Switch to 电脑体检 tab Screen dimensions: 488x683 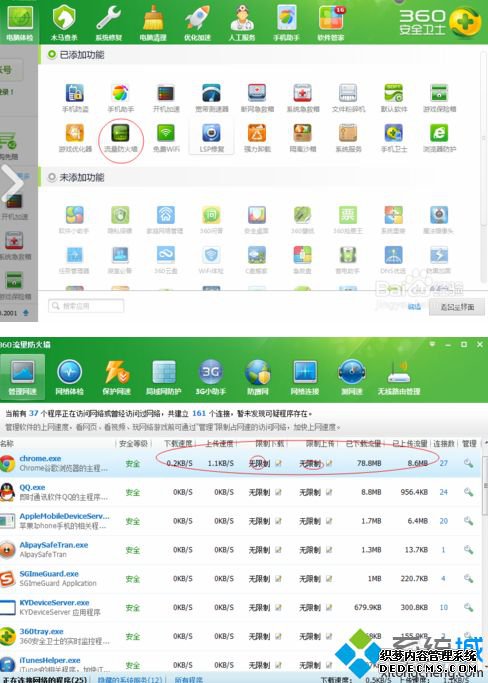(x=20, y=23)
